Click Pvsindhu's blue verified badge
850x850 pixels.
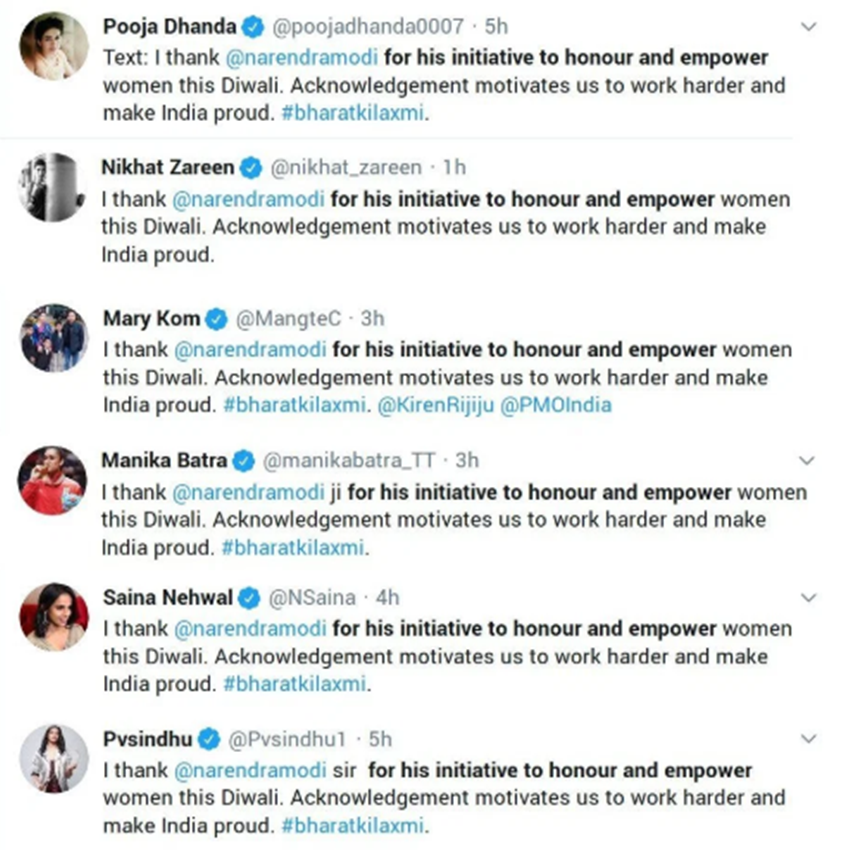(x=210, y=740)
